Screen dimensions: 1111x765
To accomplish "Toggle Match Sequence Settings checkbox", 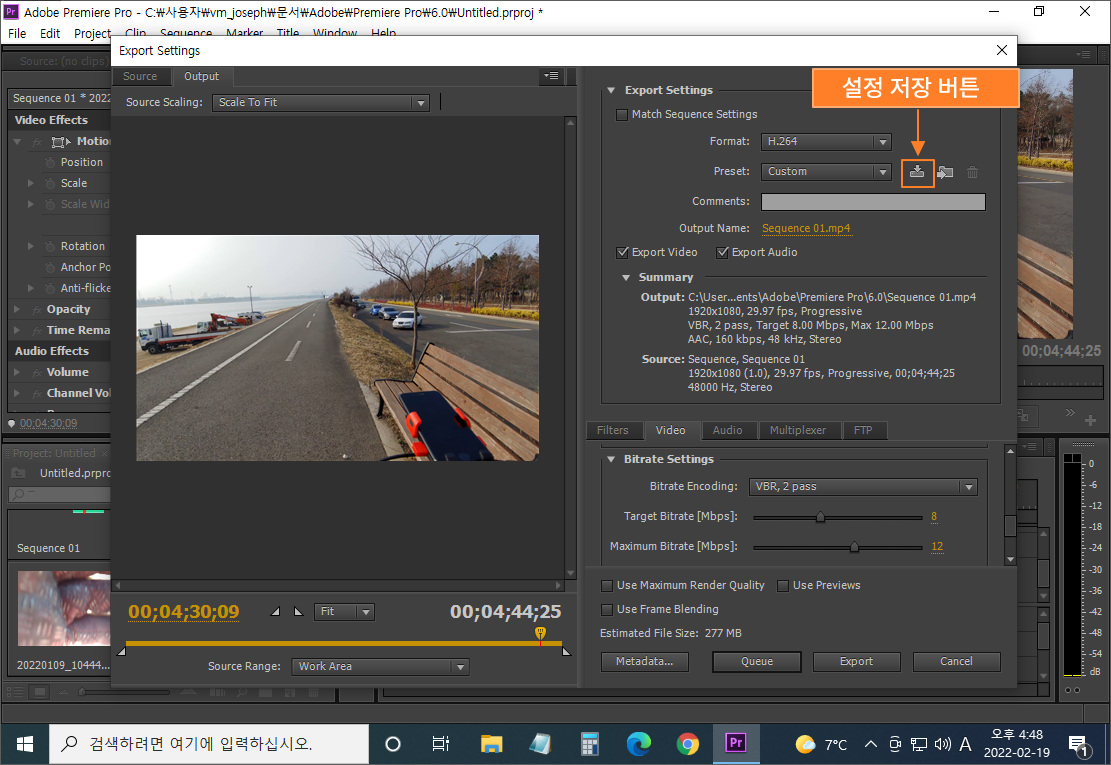I will click(622, 115).
